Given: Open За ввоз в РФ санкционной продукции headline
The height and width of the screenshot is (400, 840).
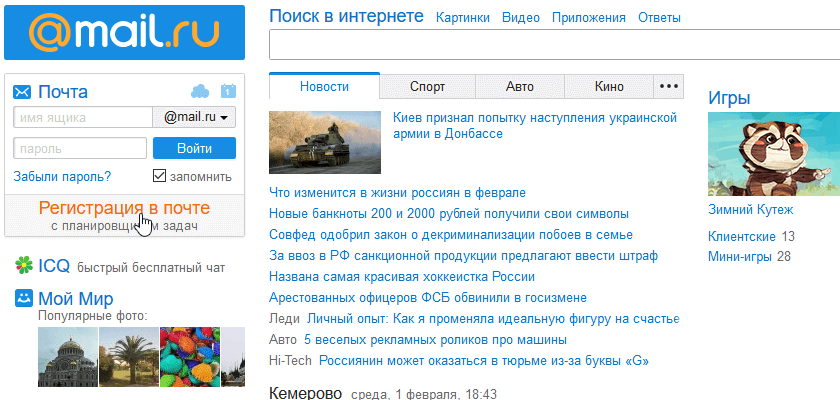Looking at the screenshot, I should [x=463, y=255].
